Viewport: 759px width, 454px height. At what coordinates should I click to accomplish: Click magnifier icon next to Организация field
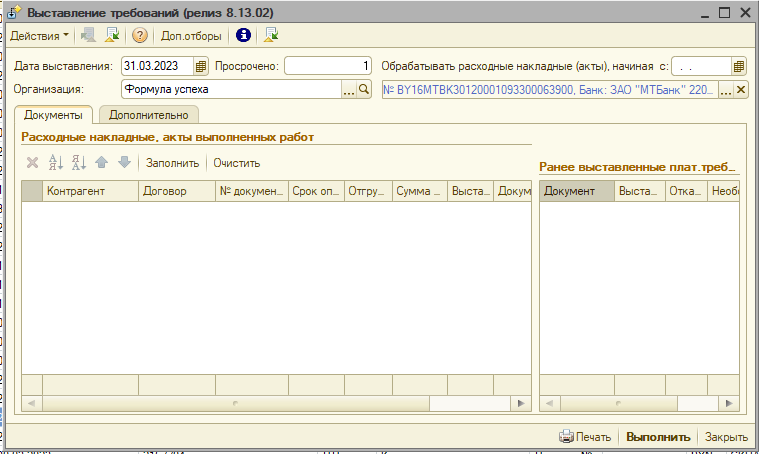point(364,90)
